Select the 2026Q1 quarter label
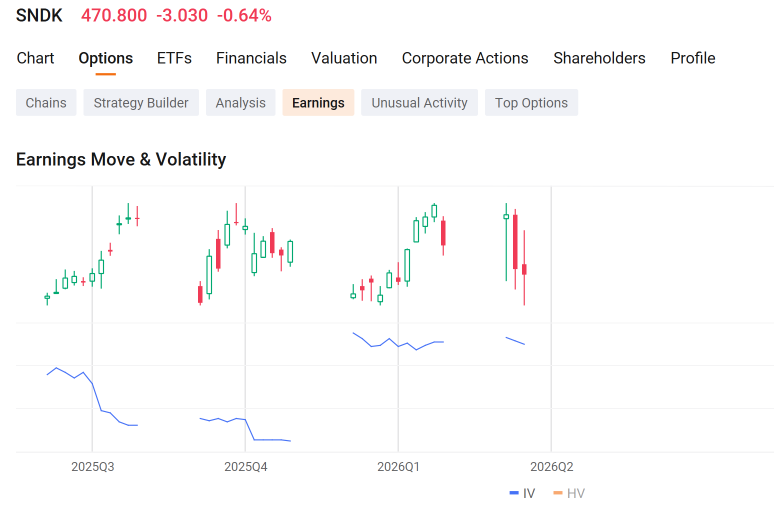 point(398,467)
